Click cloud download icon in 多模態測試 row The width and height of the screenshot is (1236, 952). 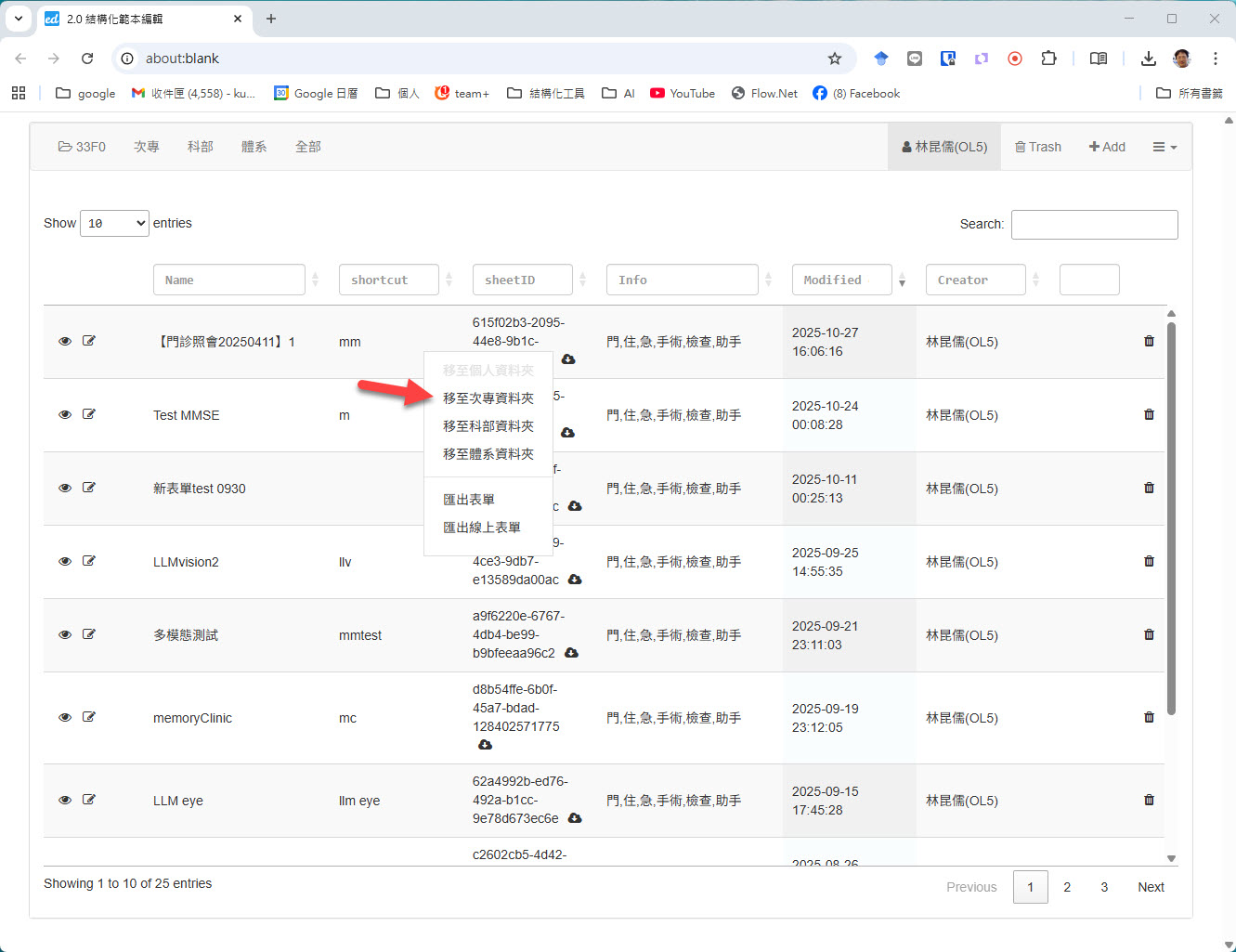[x=571, y=653]
